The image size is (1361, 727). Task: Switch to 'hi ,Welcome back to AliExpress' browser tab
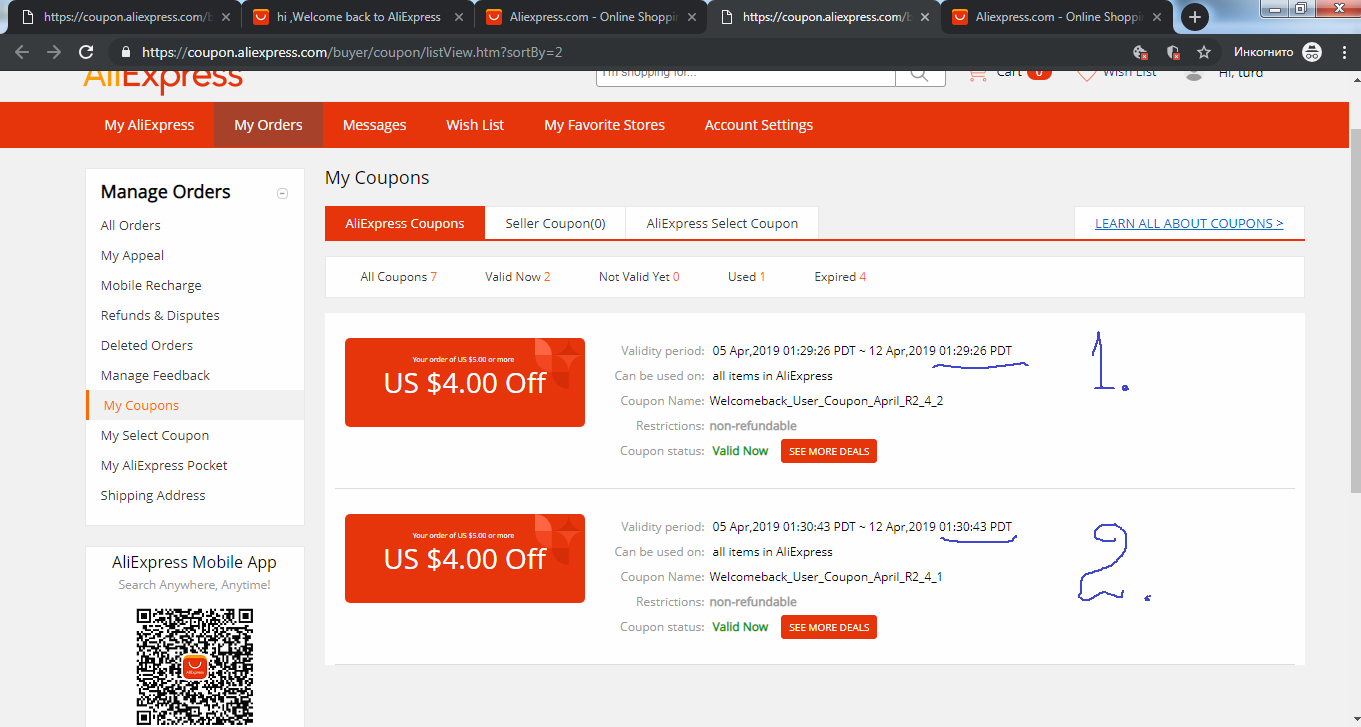[358, 17]
